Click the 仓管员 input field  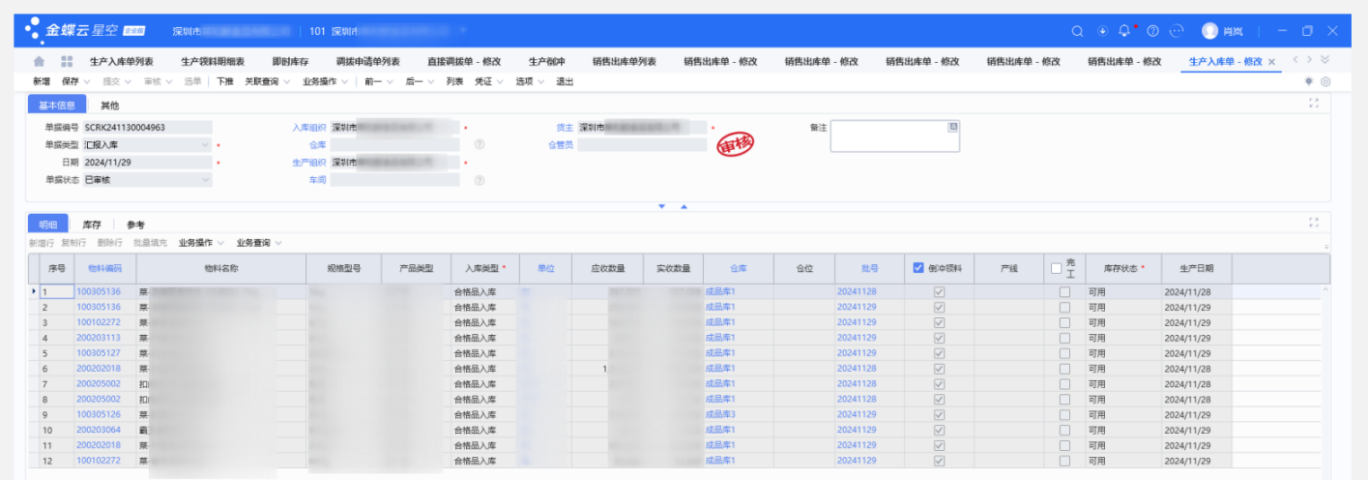pos(641,145)
